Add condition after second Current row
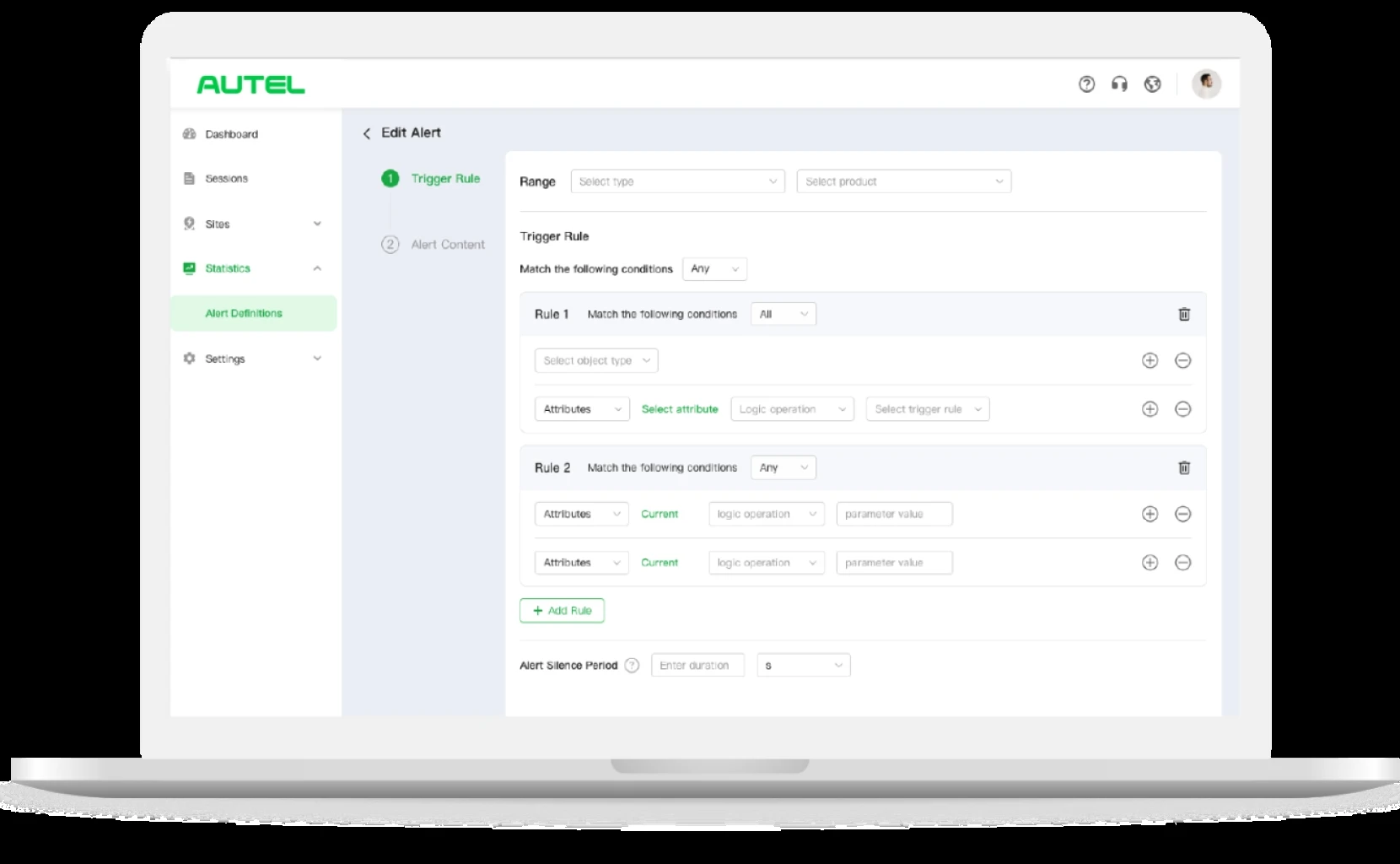The height and width of the screenshot is (864, 1400). [x=1150, y=563]
